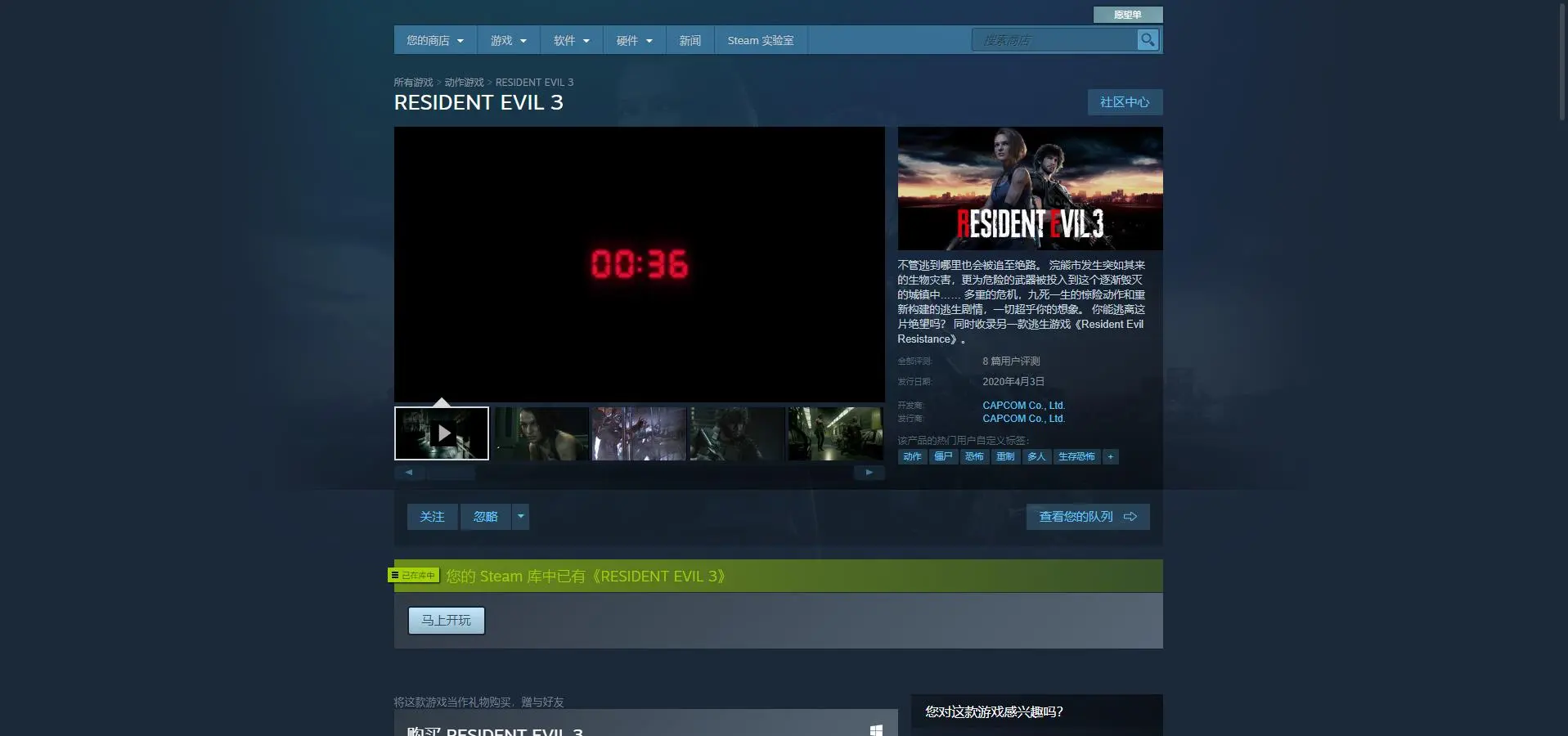Select the 僵尸 tag
The image size is (1568, 736).
(943, 457)
